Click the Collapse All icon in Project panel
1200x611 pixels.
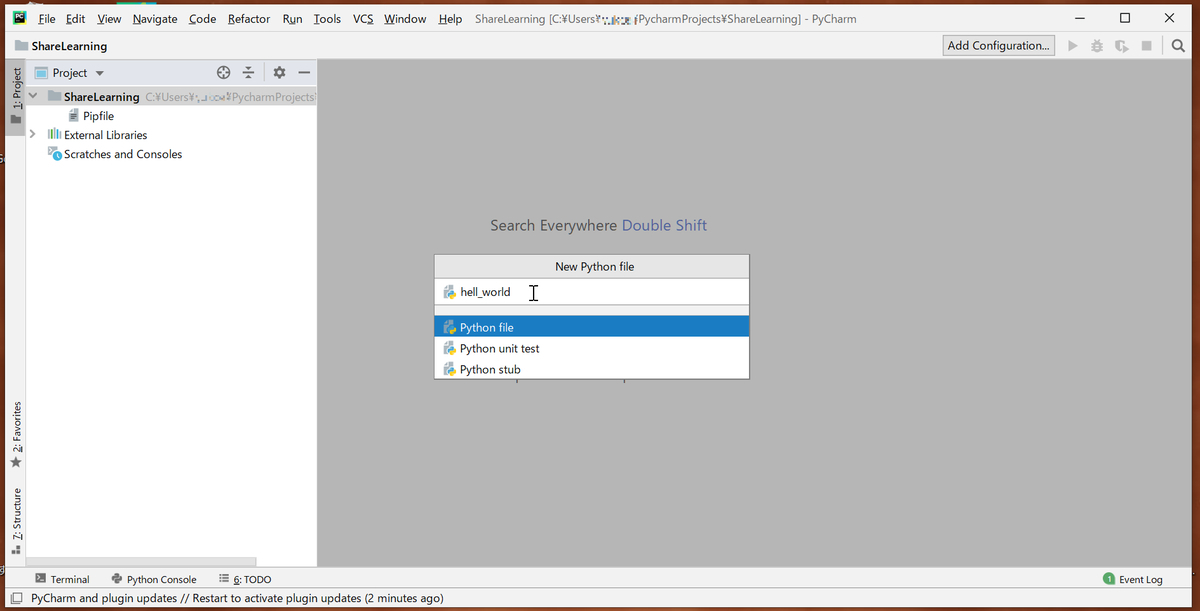point(249,73)
